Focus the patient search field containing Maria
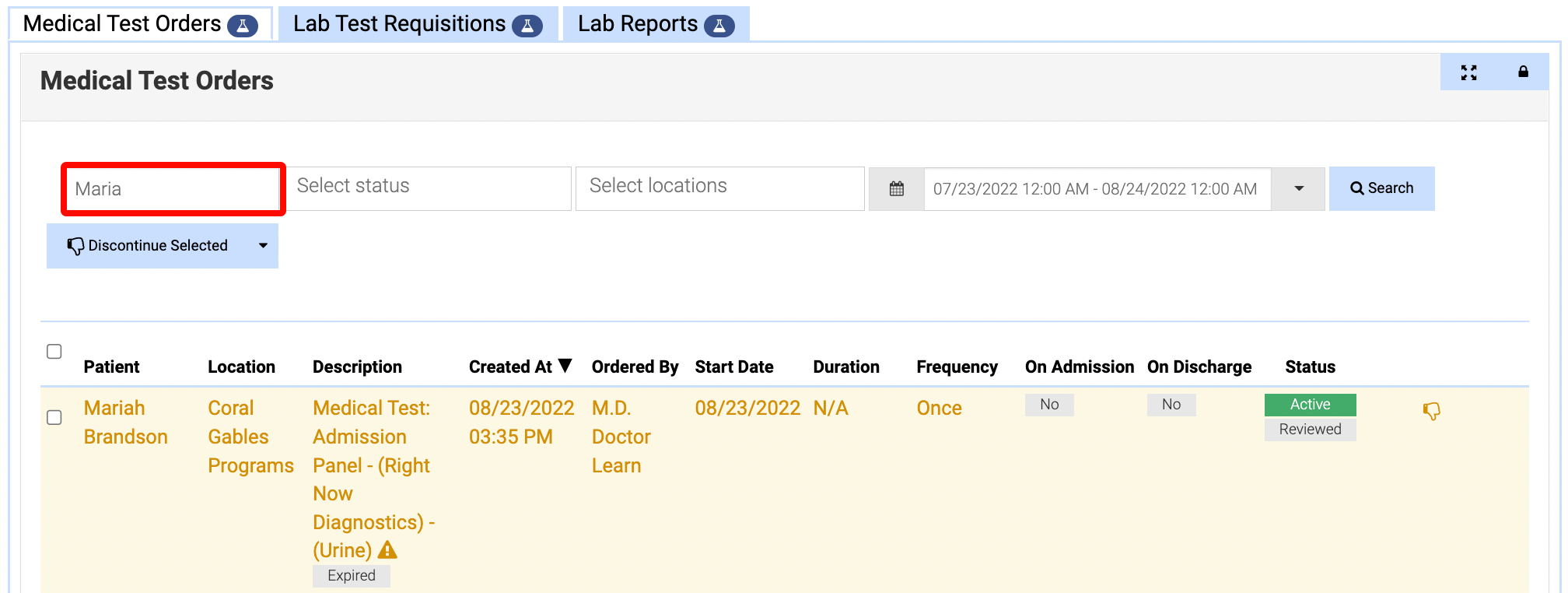Viewport: 1568px width, 593px height. (x=173, y=188)
